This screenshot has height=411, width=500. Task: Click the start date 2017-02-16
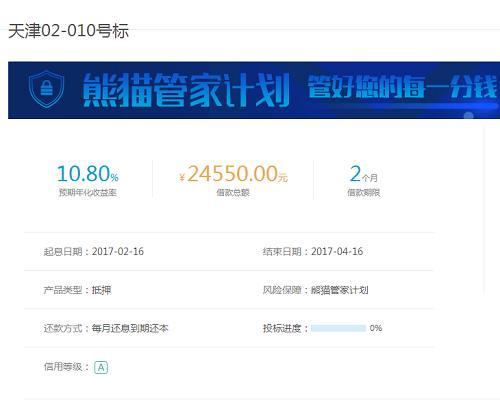tap(118, 251)
